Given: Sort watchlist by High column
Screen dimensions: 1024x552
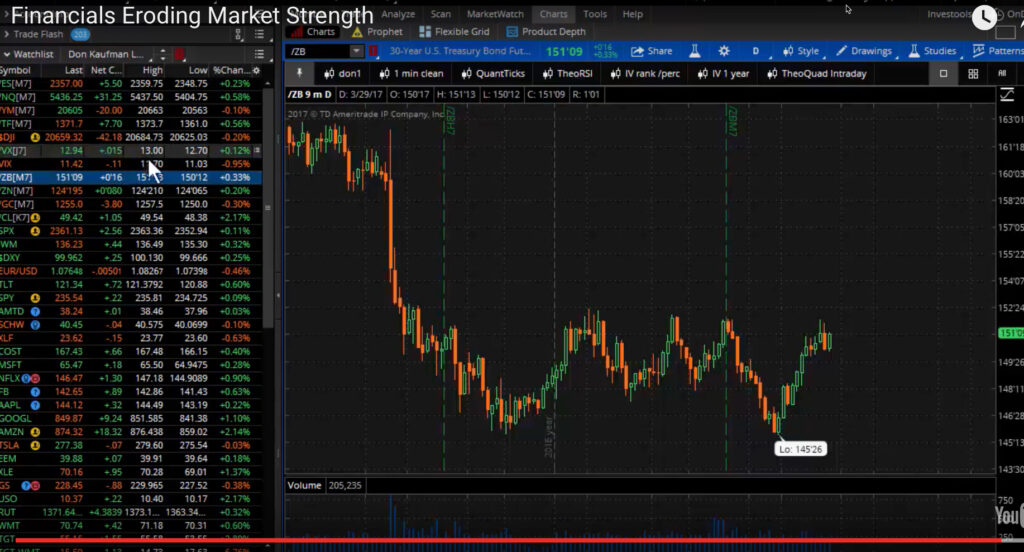Looking at the screenshot, I should 152,70.
